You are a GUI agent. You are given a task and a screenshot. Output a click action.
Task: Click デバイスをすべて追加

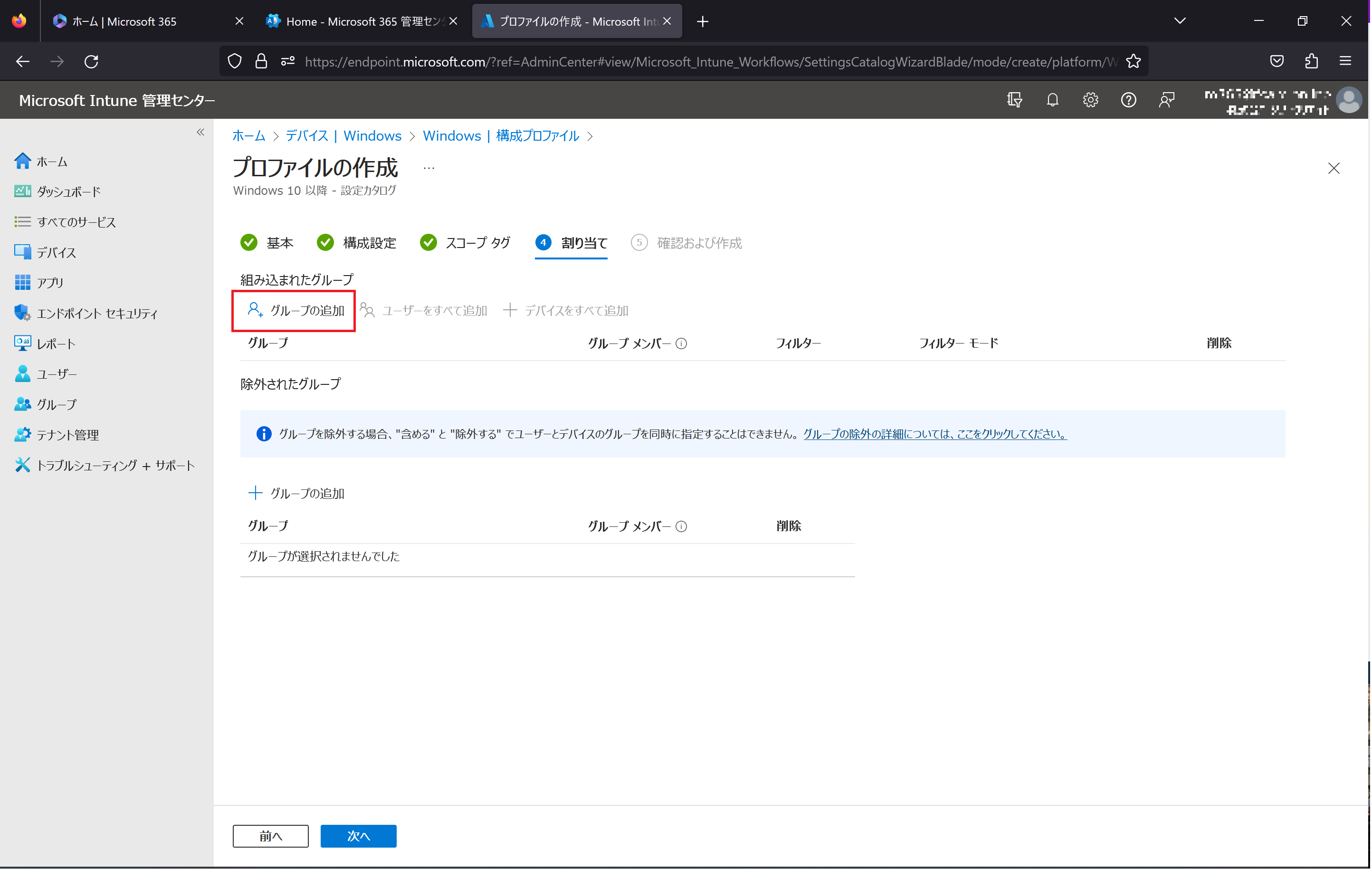tap(566, 311)
